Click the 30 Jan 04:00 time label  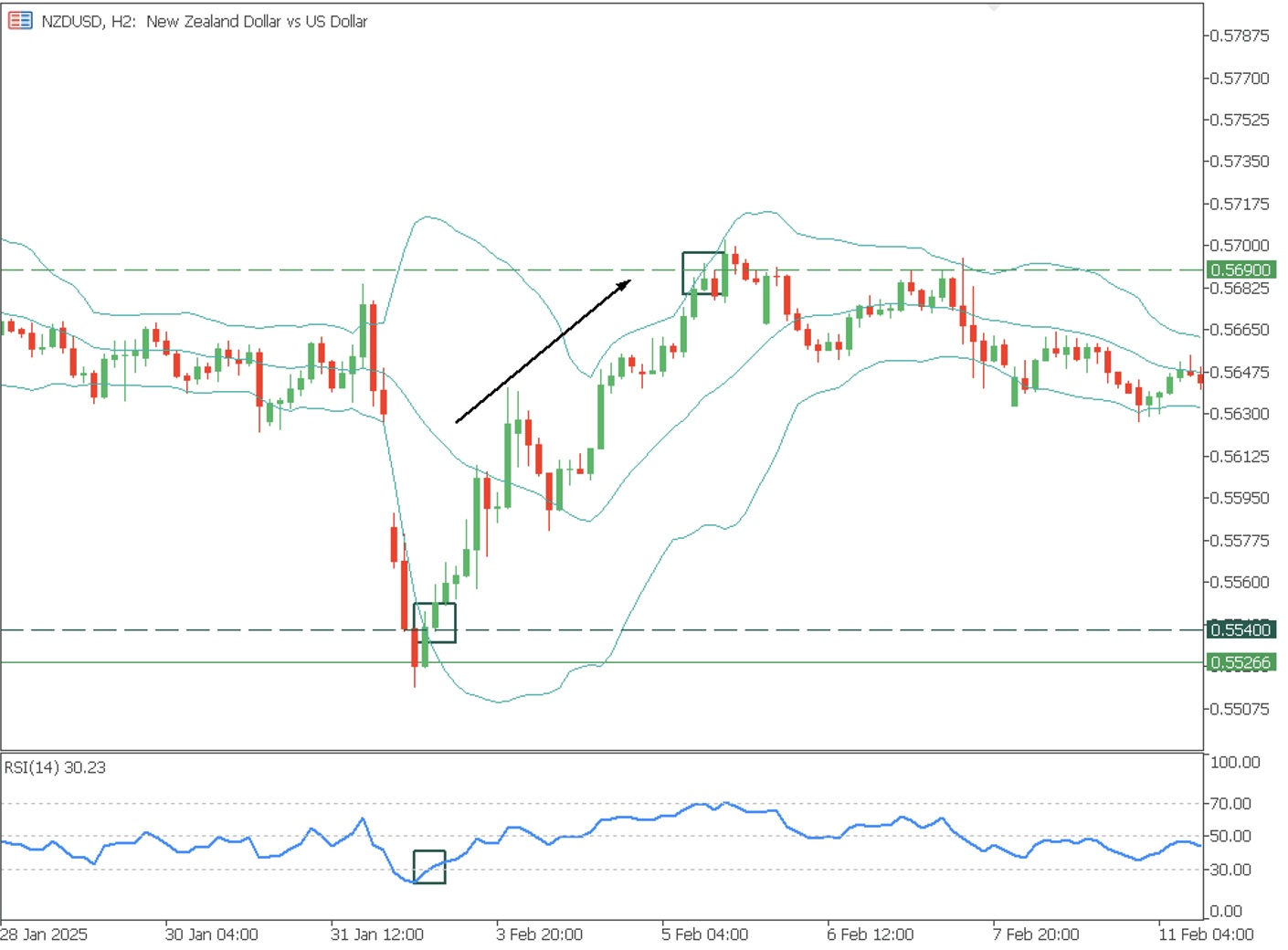pyautogui.click(x=212, y=934)
